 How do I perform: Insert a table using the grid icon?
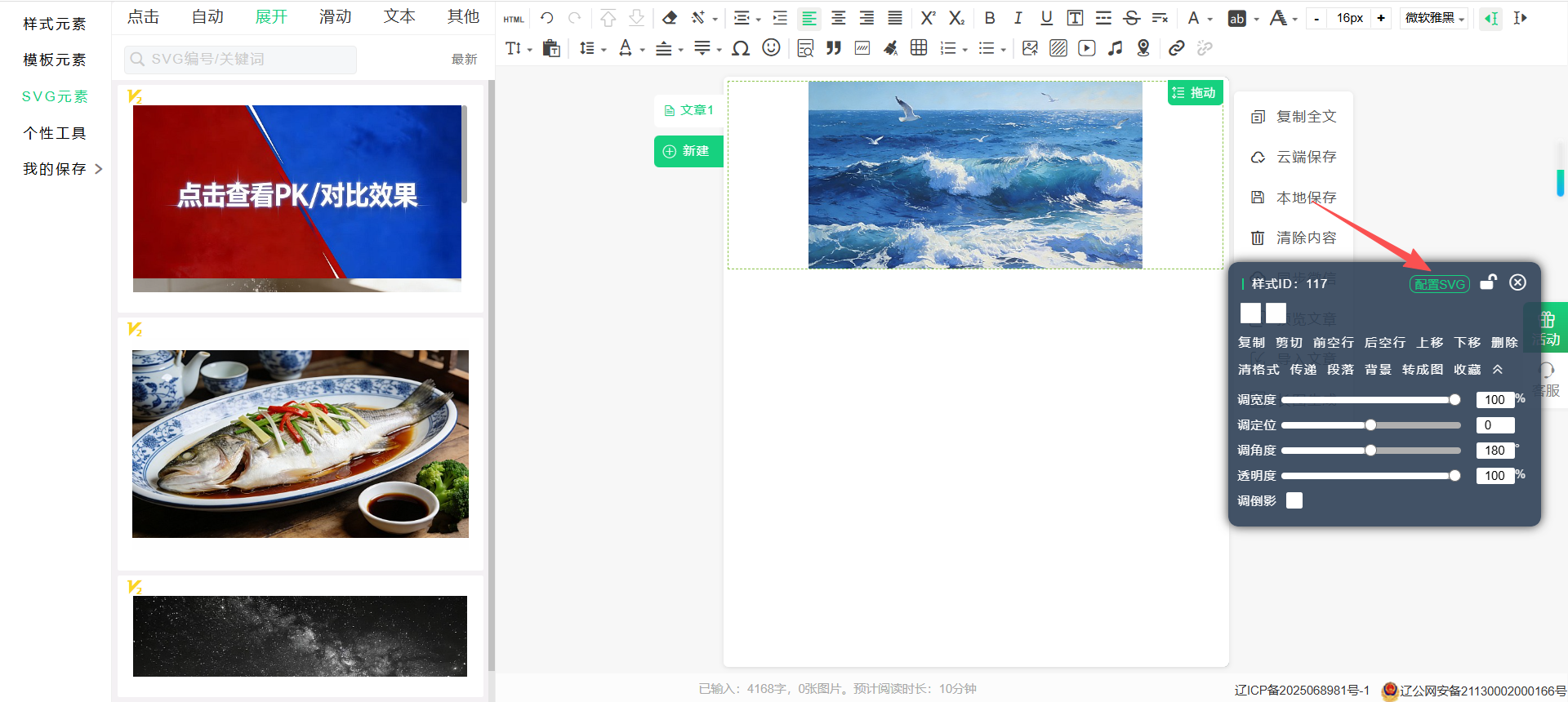tap(919, 48)
